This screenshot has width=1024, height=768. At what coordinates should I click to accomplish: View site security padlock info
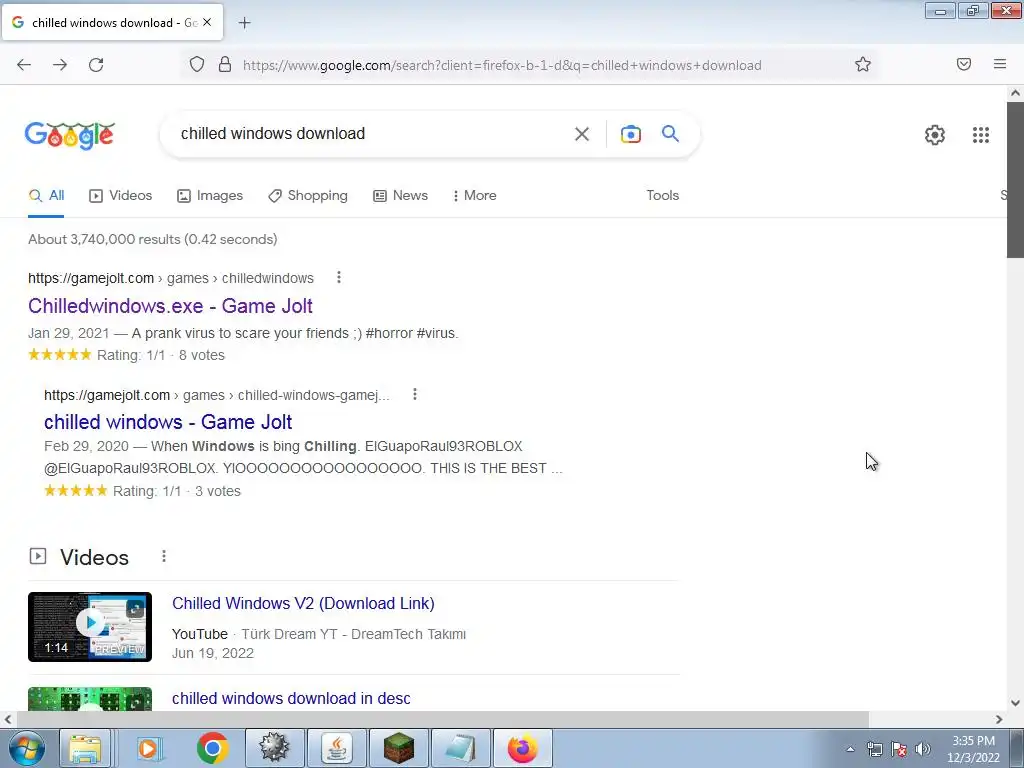click(225, 65)
